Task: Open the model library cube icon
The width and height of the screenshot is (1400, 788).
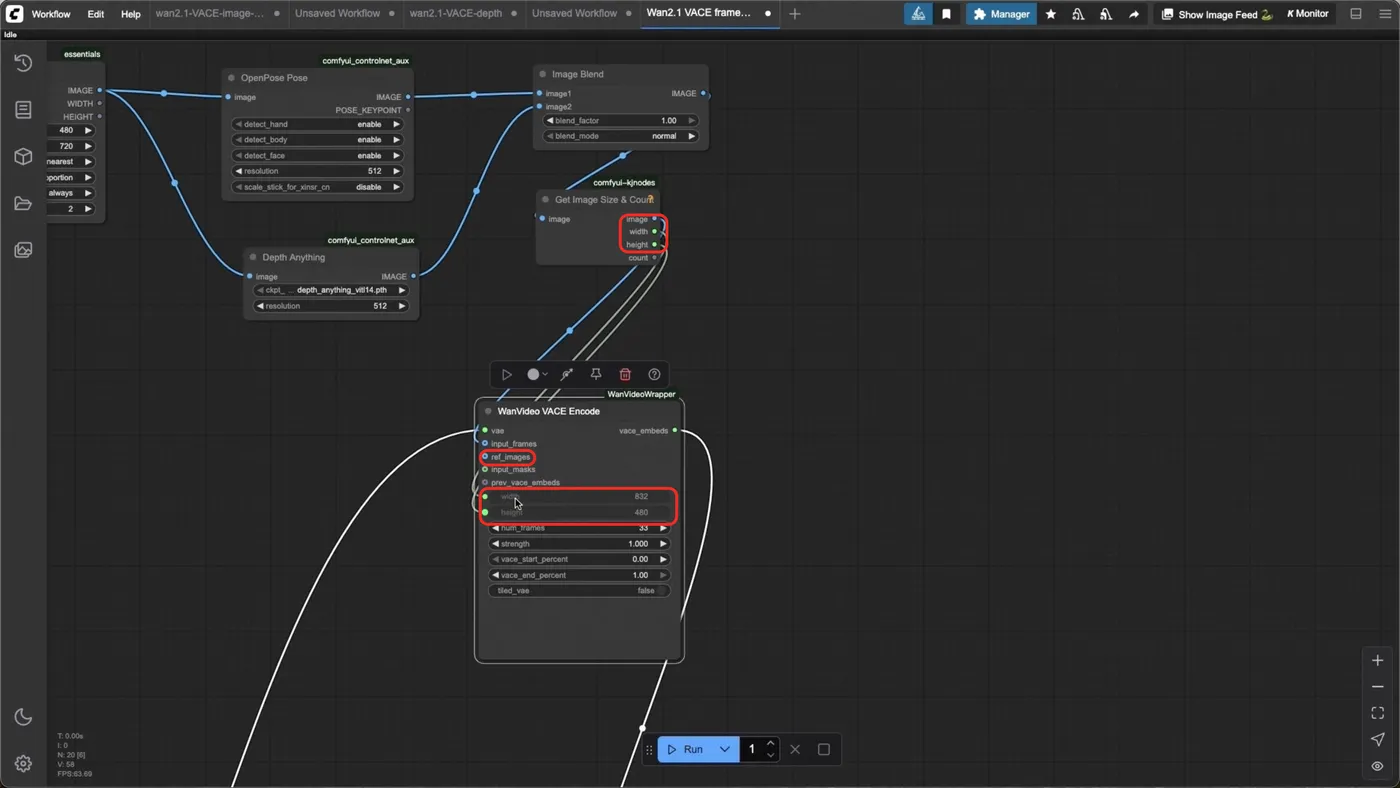Action: [23, 156]
